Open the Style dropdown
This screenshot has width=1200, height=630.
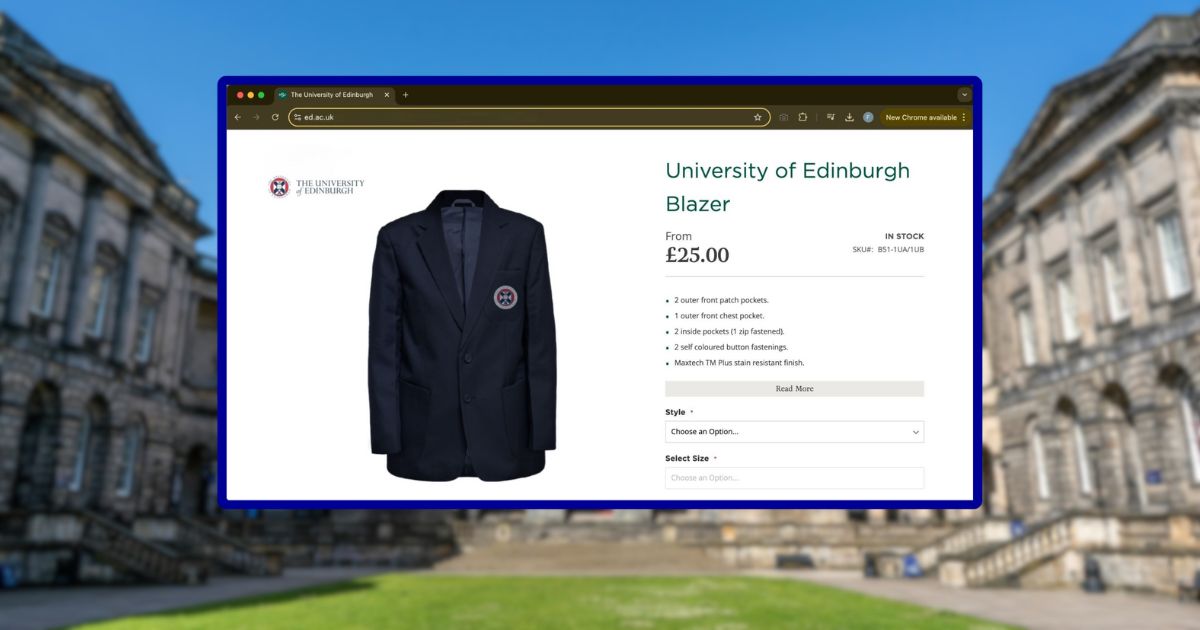[794, 431]
